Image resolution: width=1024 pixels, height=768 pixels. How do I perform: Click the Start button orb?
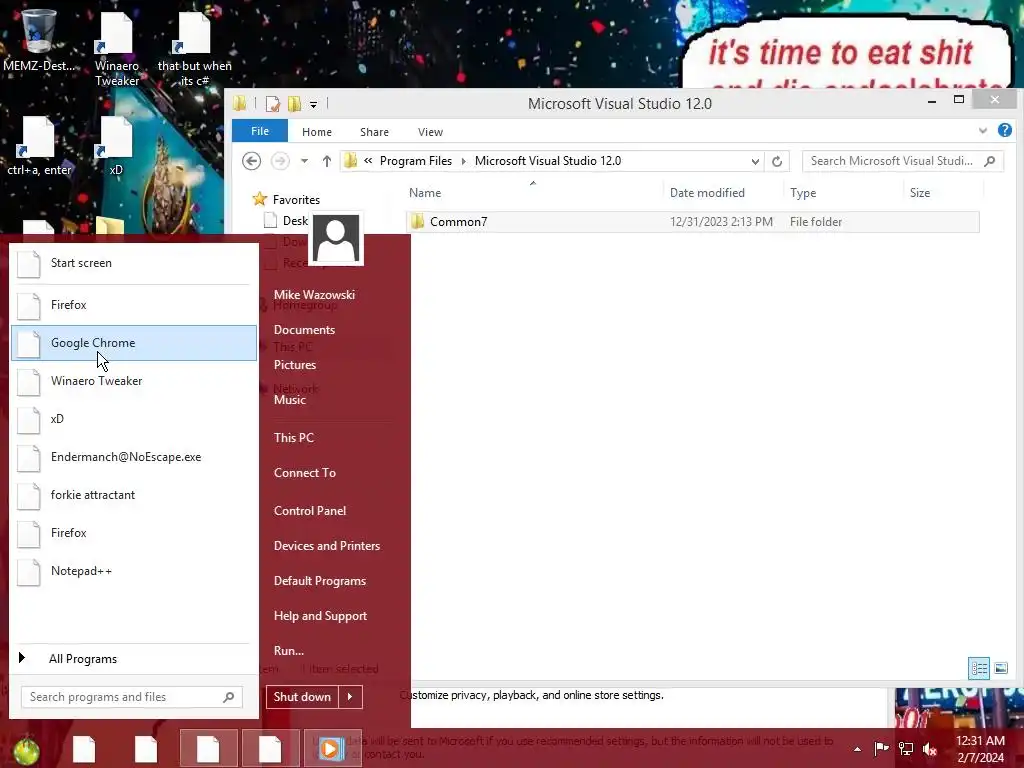[26, 750]
